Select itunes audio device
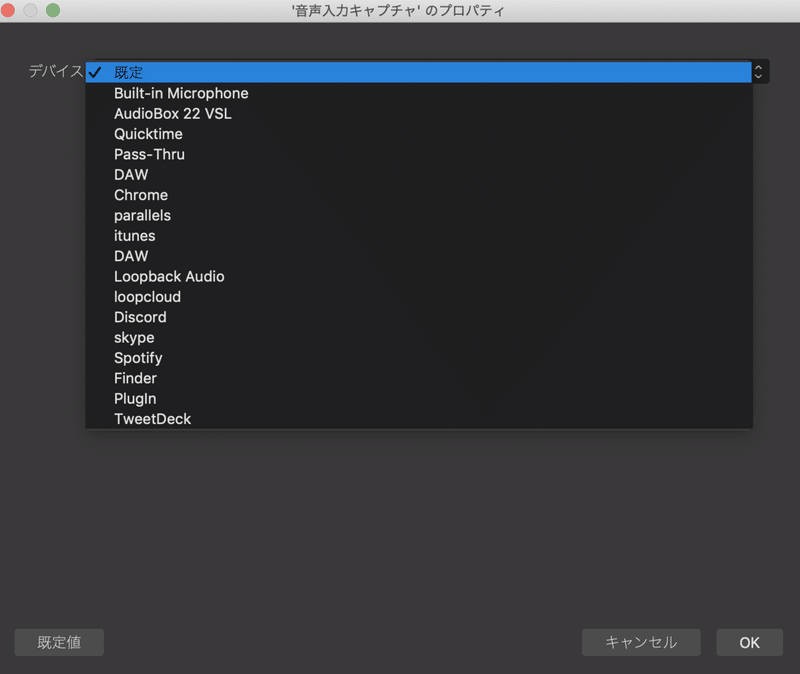The height and width of the screenshot is (674, 800). point(418,236)
